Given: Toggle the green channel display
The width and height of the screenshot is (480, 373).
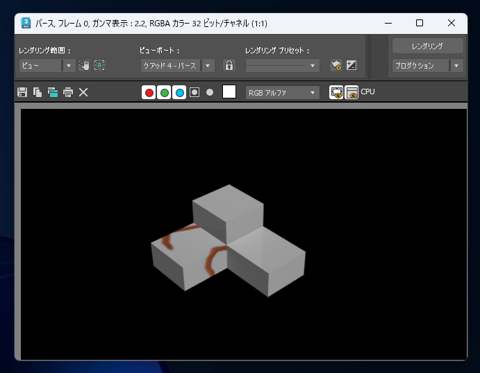Looking at the screenshot, I should 164,92.
